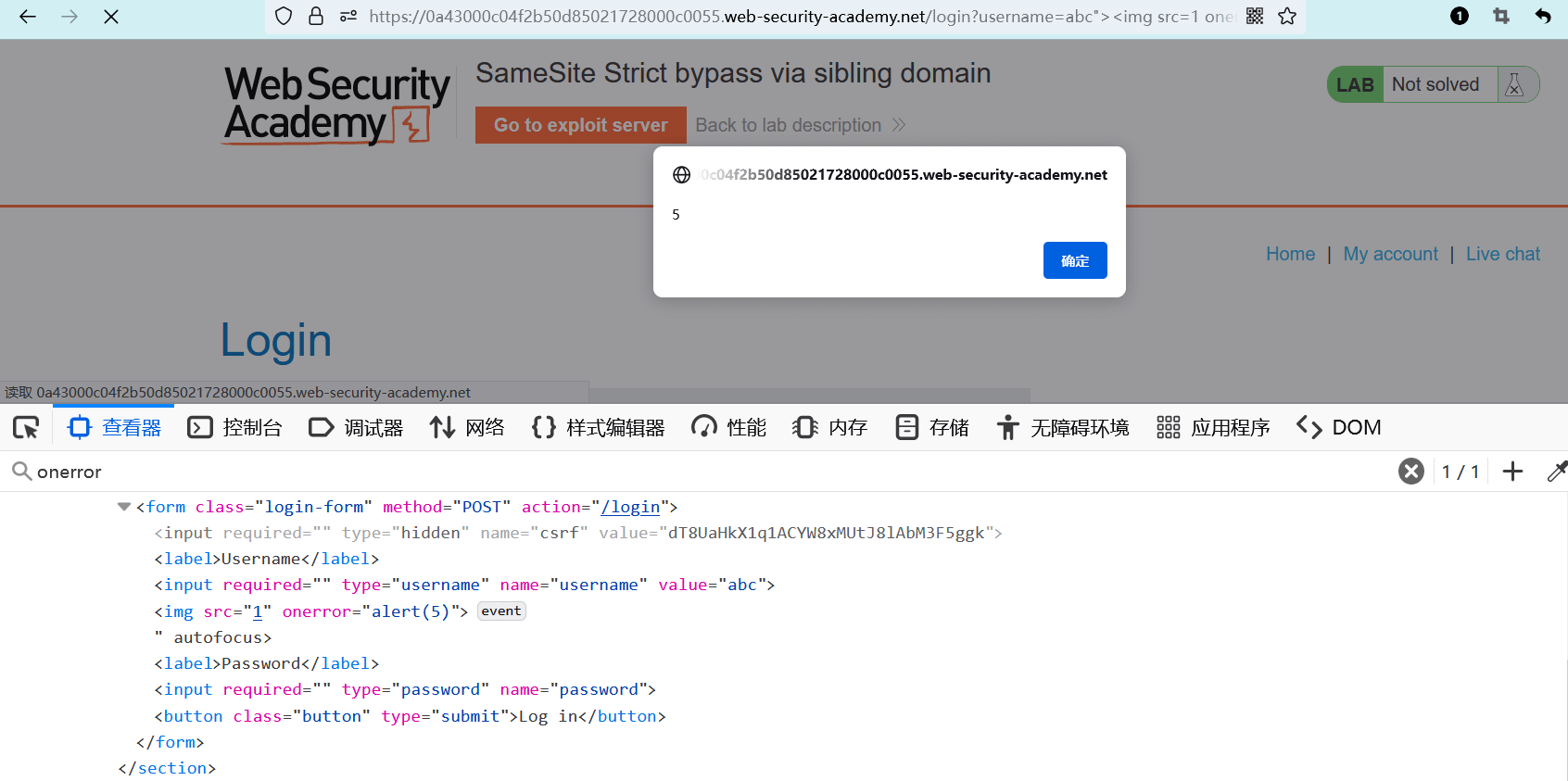
Task: Select the eyedropper color picker tool
Action: pyautogui.click(x=1556, y=472)
